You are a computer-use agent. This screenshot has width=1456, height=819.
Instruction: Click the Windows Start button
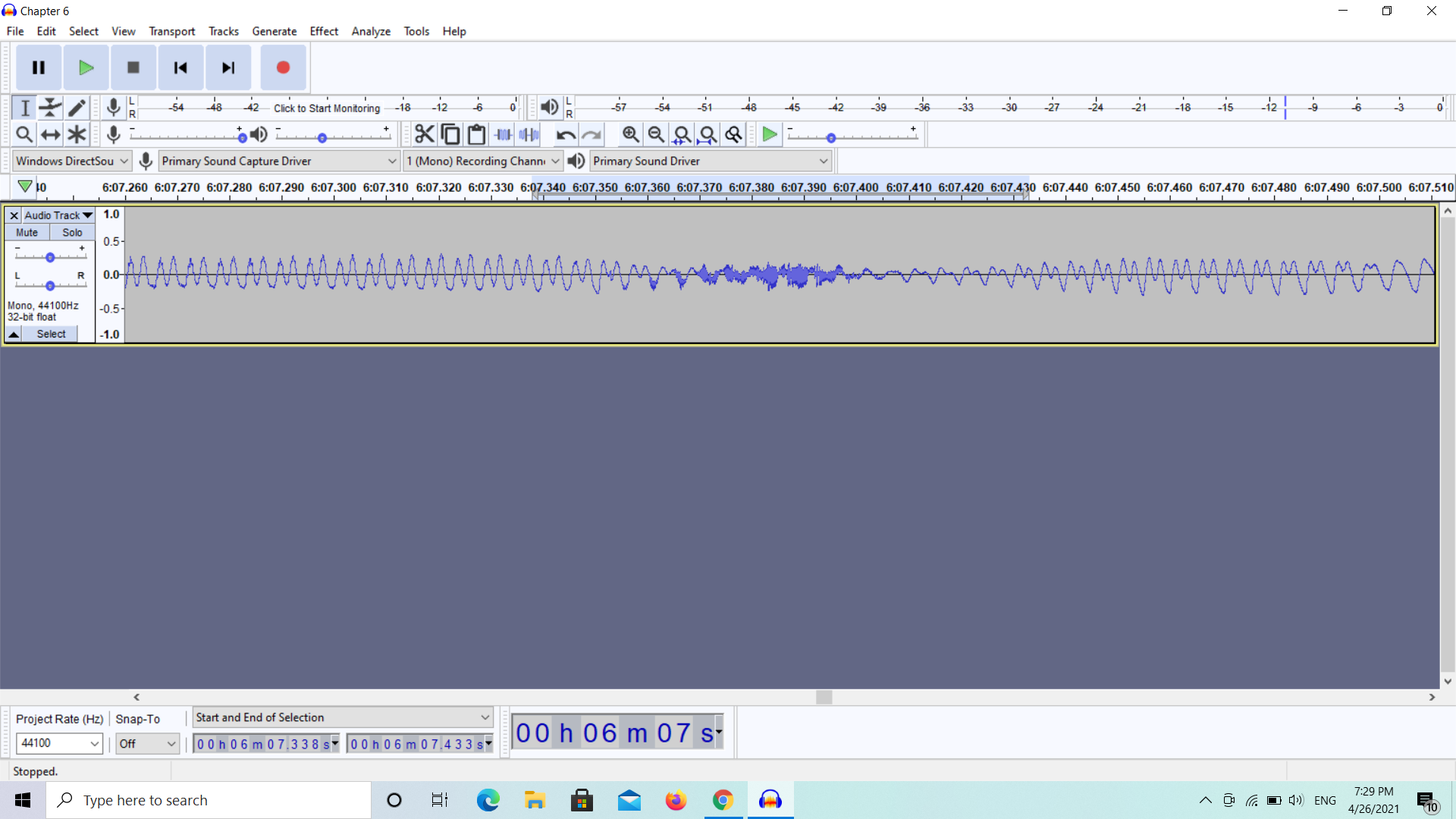(23, 800)
